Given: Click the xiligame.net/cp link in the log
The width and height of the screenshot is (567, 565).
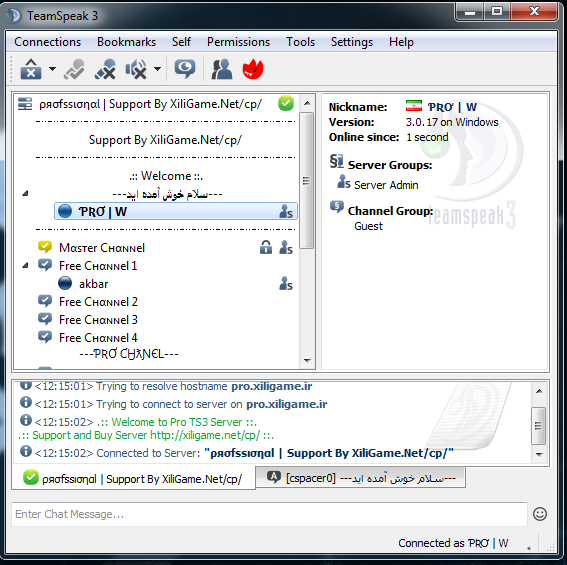Looking at the screenshot, I should 205,435.
